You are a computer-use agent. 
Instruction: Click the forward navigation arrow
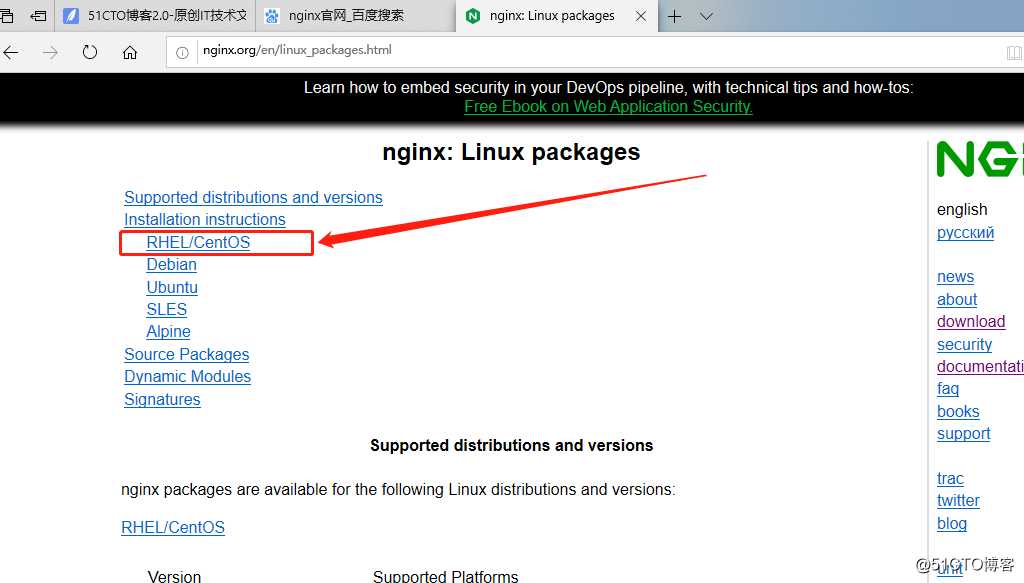50,52
